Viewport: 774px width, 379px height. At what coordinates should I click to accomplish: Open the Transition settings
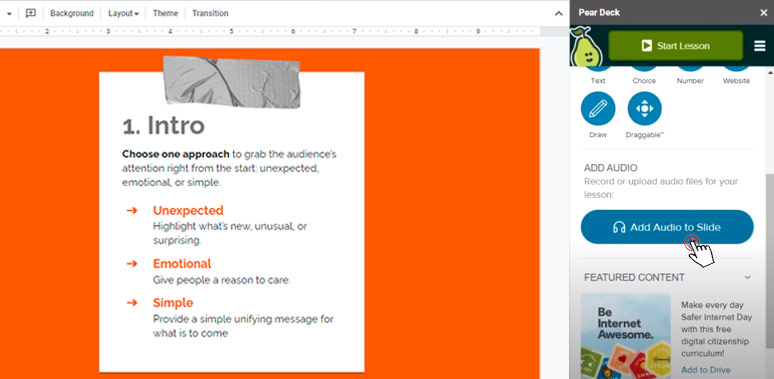[x=210, y=13]
